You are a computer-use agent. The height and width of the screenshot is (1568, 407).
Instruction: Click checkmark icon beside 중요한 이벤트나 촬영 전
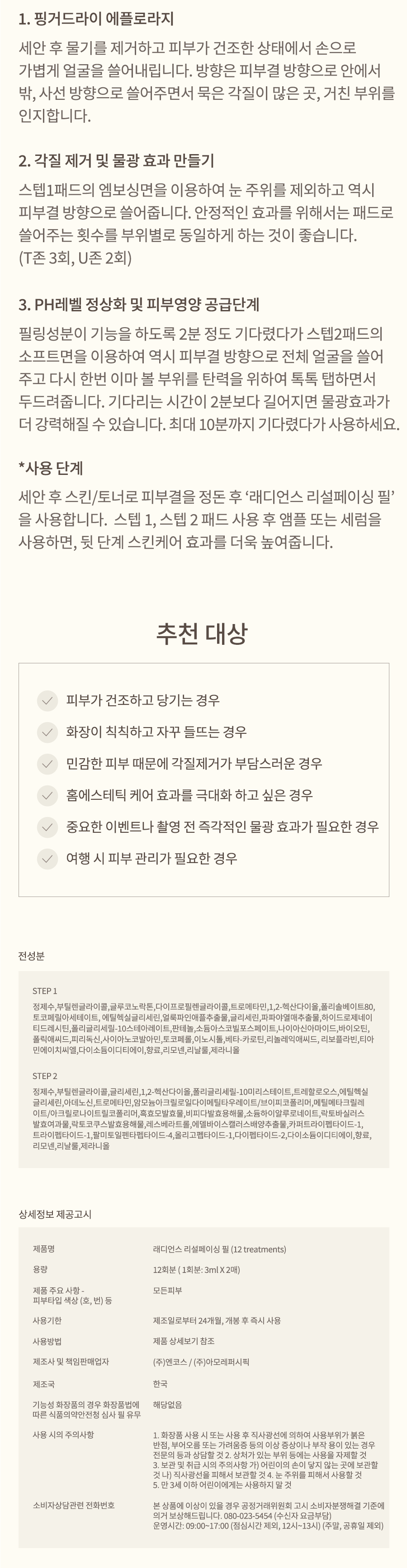47,827
